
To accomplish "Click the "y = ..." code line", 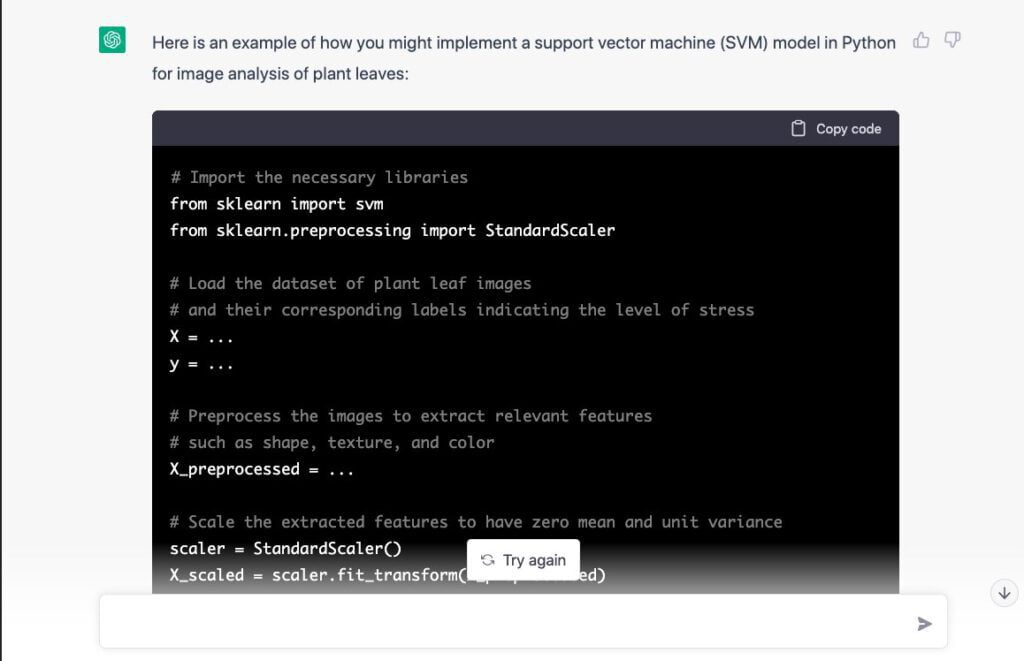I will (x=201, y=364).
